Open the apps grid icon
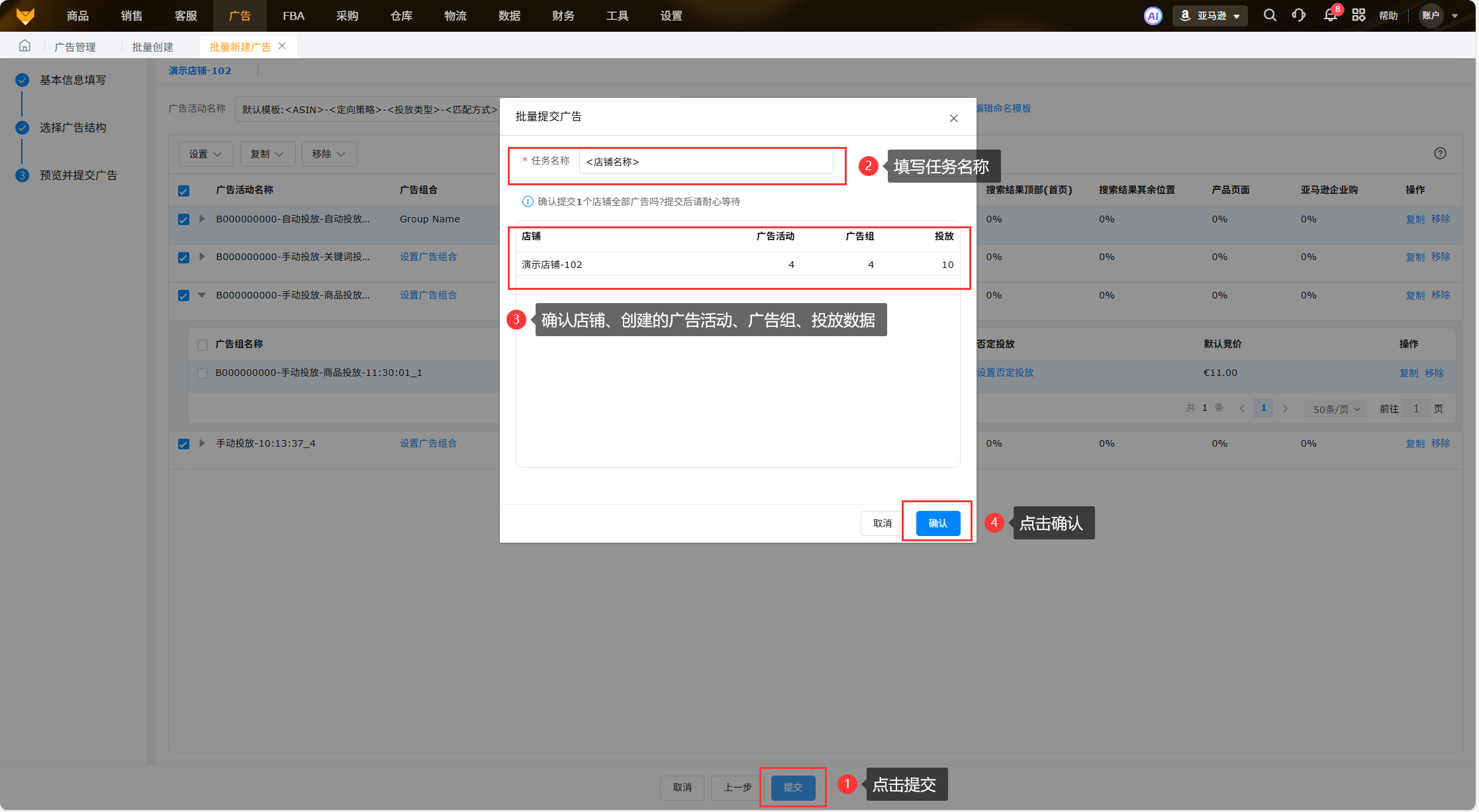This screenshot has height=812, width=1479. [x=1359, y=15]
